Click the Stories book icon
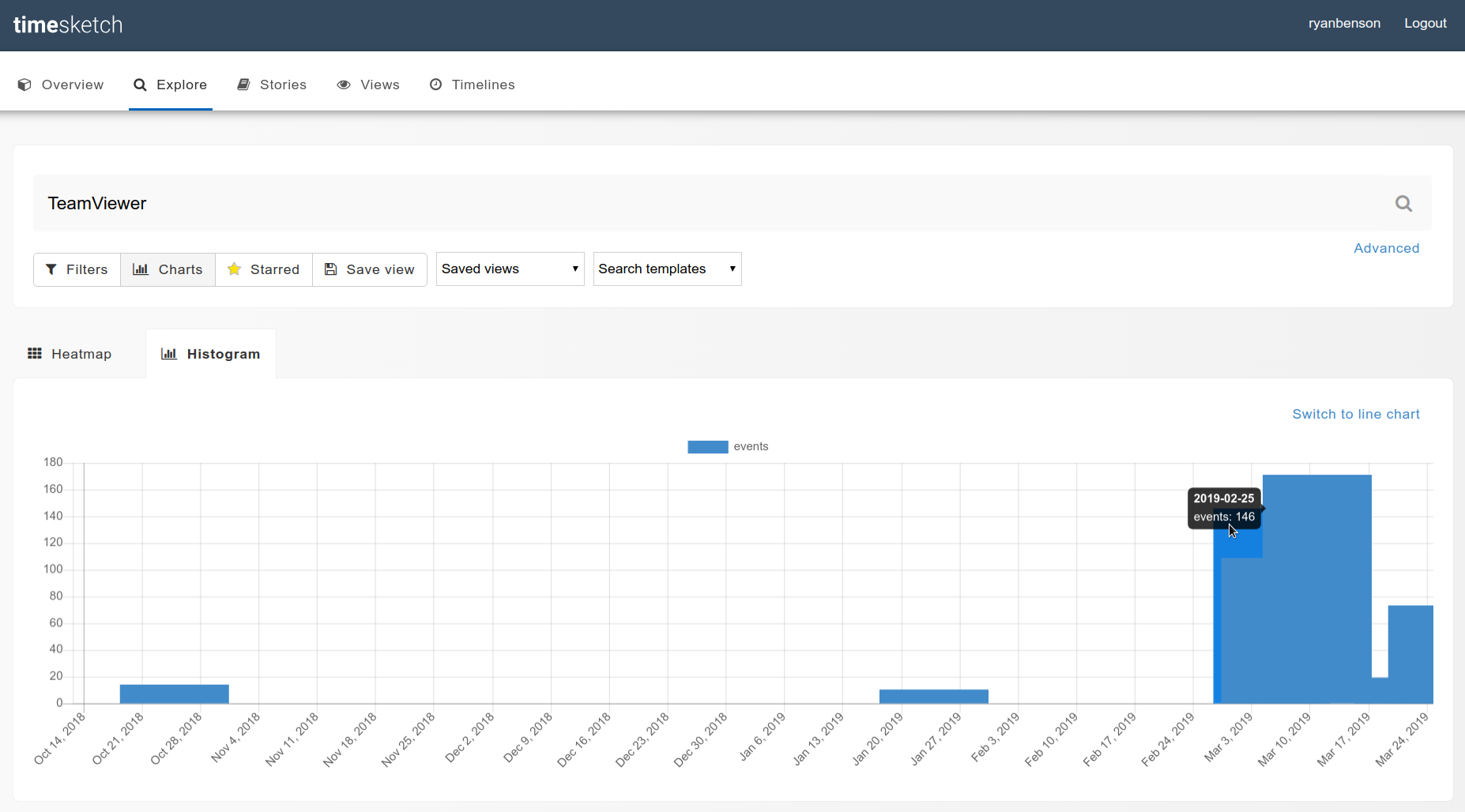This screenshot has width=1465, height=812. click(243, 85)
